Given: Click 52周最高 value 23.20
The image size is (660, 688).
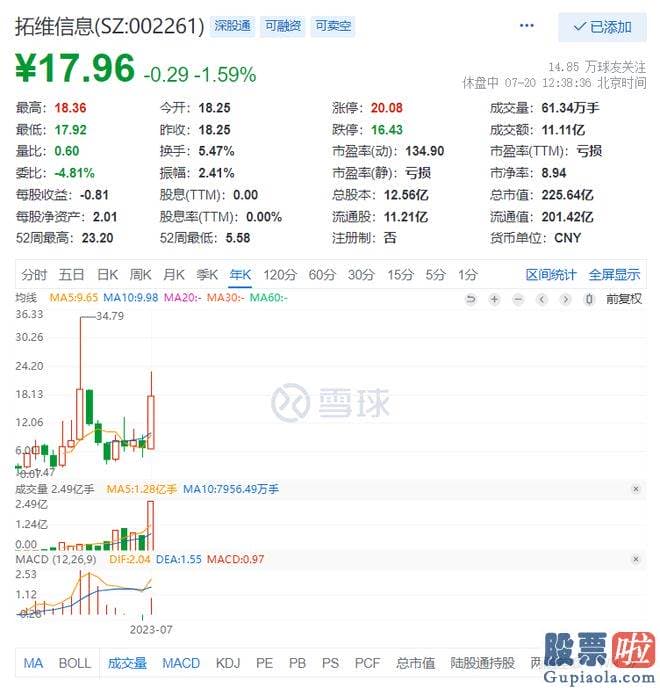Looking at the screenshot, I should pyautogui.click(x=97, y=238).
